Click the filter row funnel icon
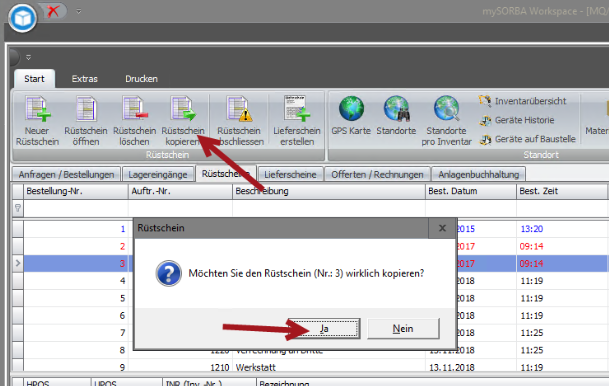The width and height of the screenshot is (609, 386). tap(18, 208)
